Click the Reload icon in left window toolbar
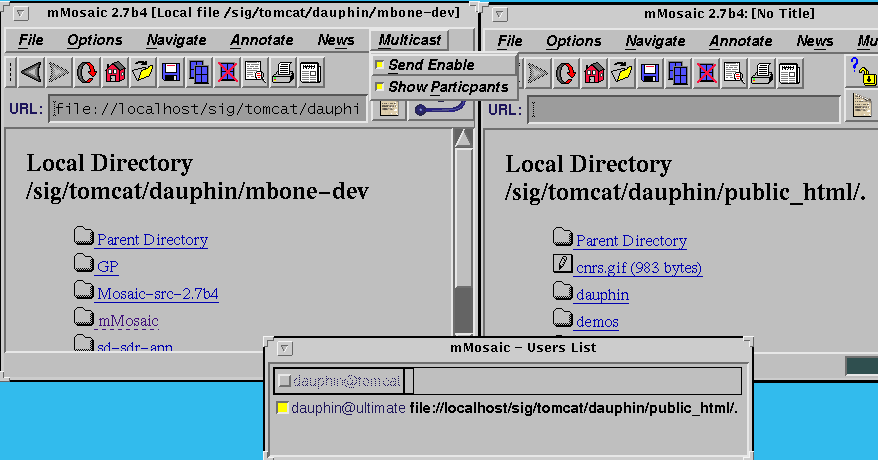 pyautogui.click(x=87, y=72)
